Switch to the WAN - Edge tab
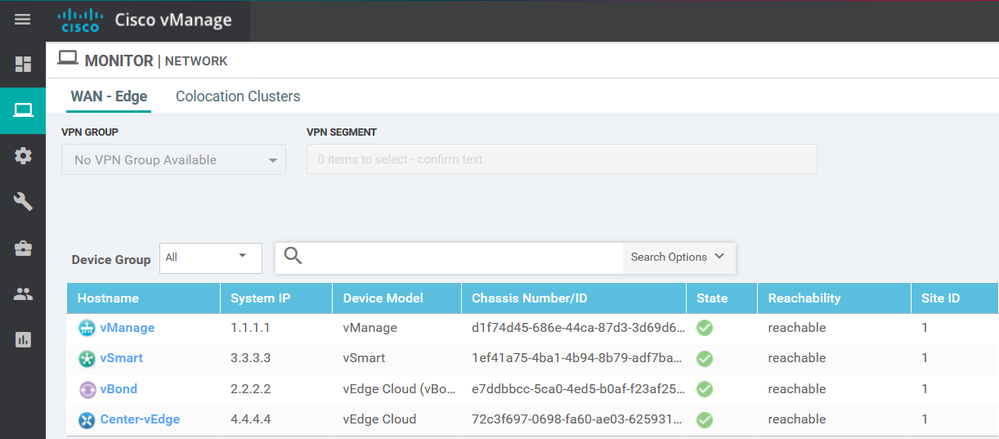Image resolution: width=999 pixels, height=439 pixels. (109, 96)
